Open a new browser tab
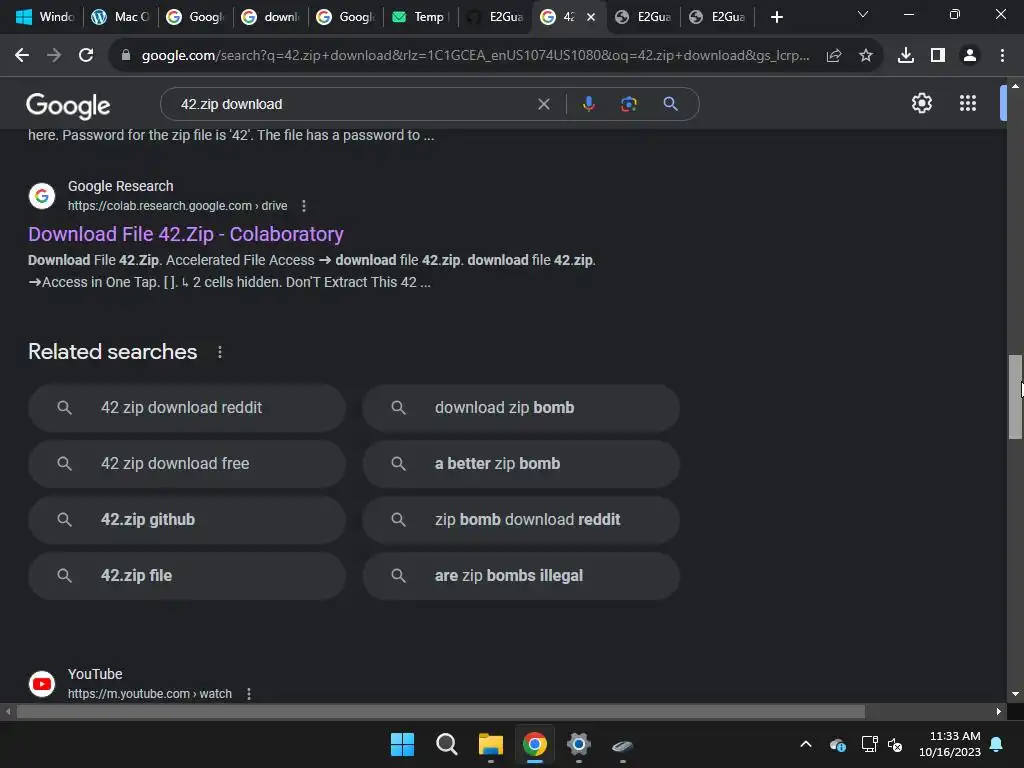1024x768 pixels. point(776,17)
